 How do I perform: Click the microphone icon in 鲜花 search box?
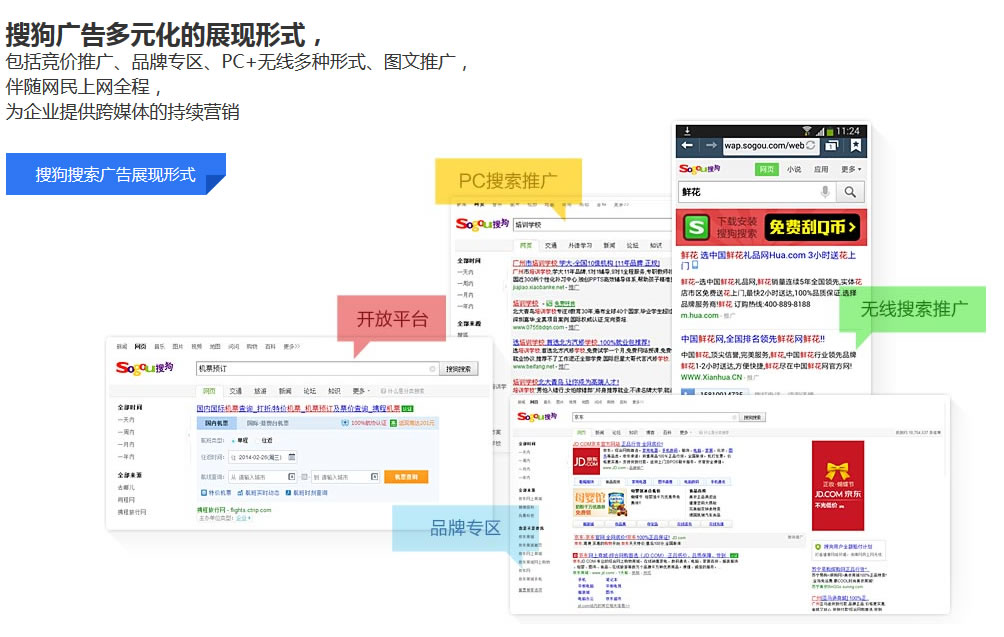click(825, 192)
